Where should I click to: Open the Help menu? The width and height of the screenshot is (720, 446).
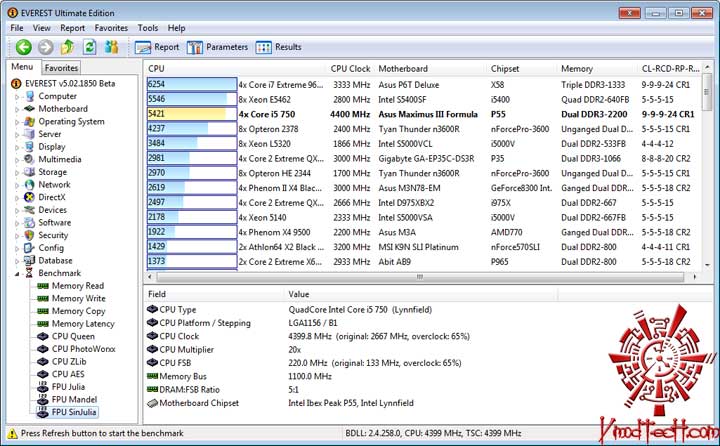(176, 28)
